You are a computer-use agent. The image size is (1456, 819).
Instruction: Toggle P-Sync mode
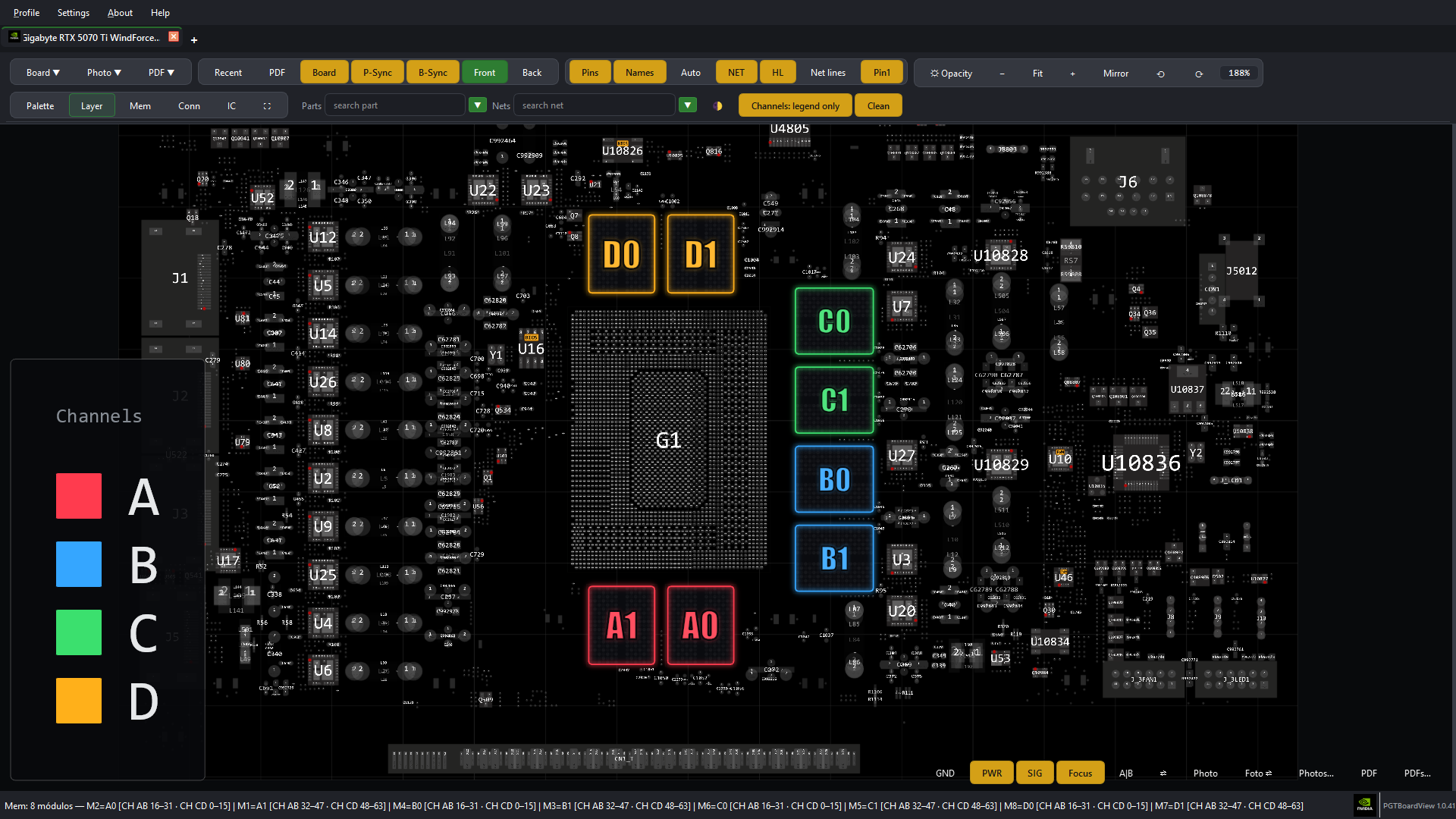pos(377,73)
